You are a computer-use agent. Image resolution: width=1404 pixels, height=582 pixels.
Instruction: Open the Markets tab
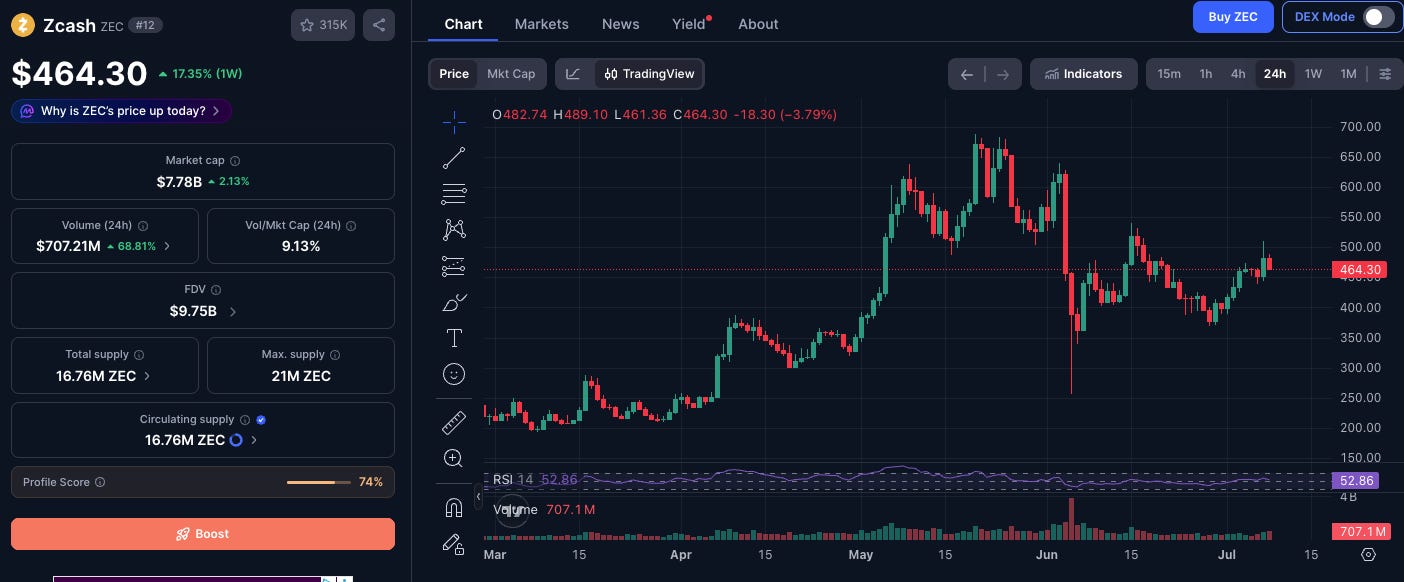[x=542, y=24]
